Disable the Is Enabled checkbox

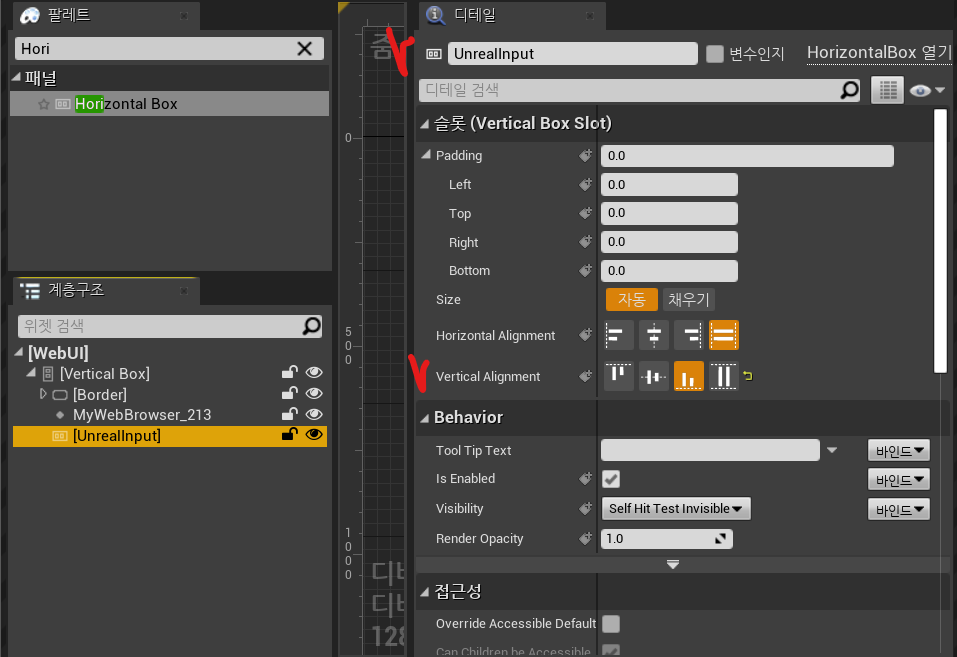(x=610, y=479)
